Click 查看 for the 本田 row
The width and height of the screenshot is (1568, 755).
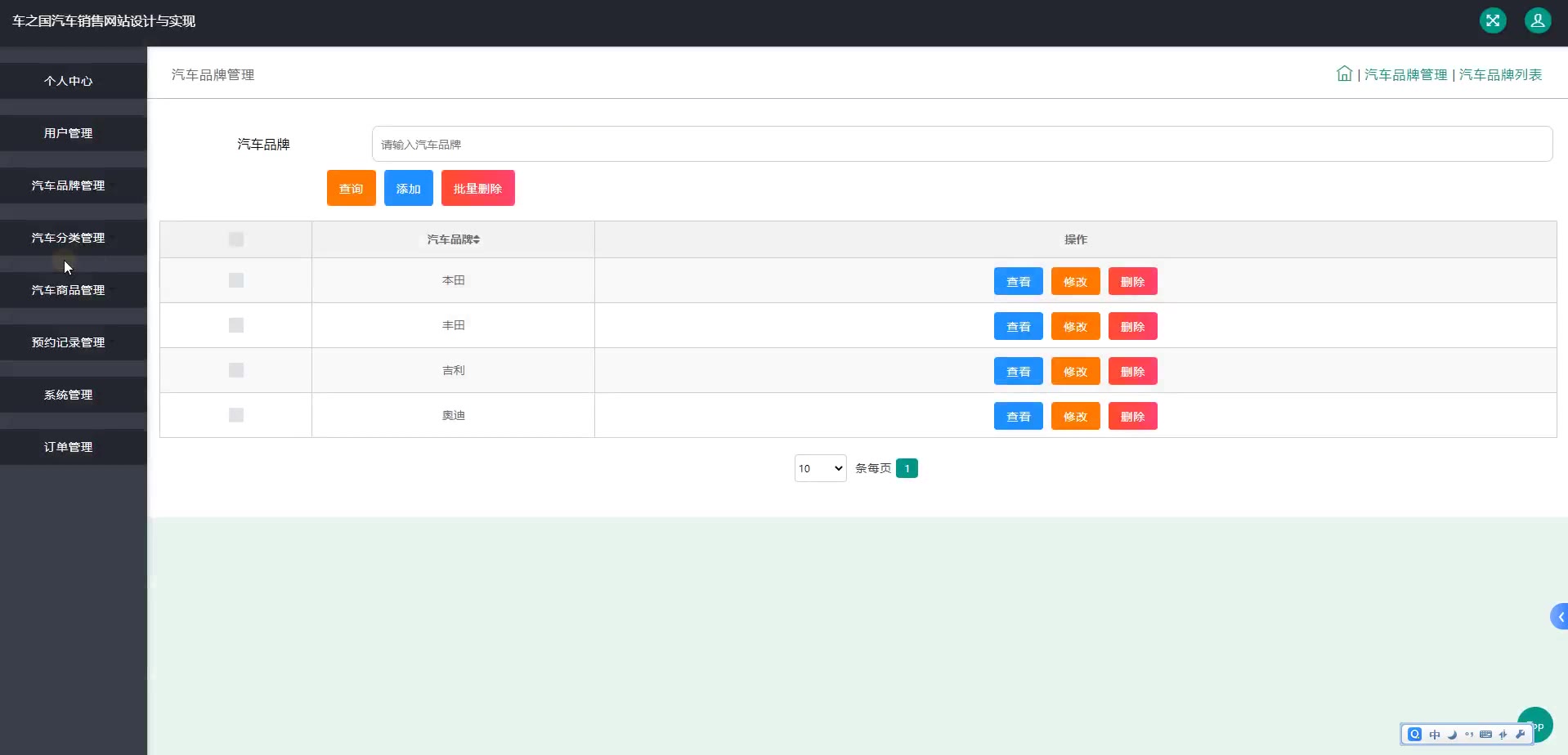pos(1019,281)
